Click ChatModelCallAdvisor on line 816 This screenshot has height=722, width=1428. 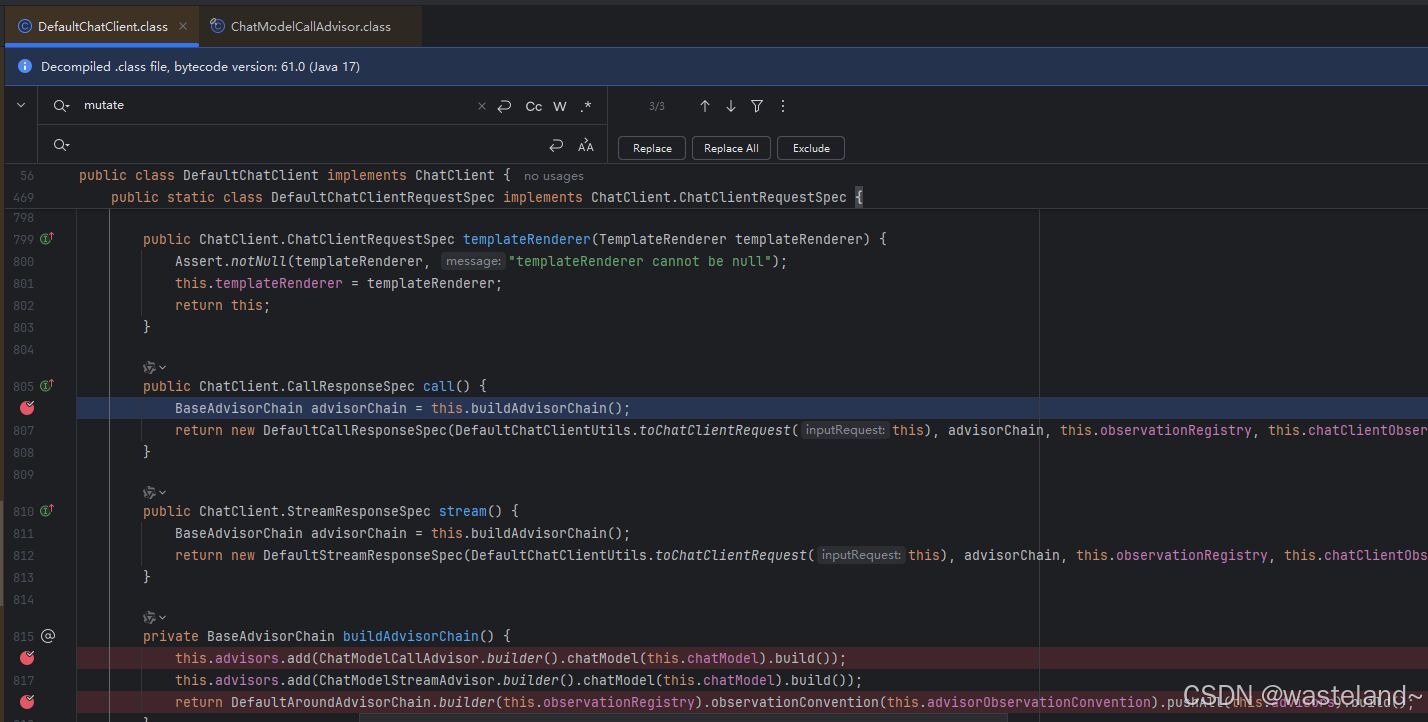pyautogui.click(x=399, y=658)
